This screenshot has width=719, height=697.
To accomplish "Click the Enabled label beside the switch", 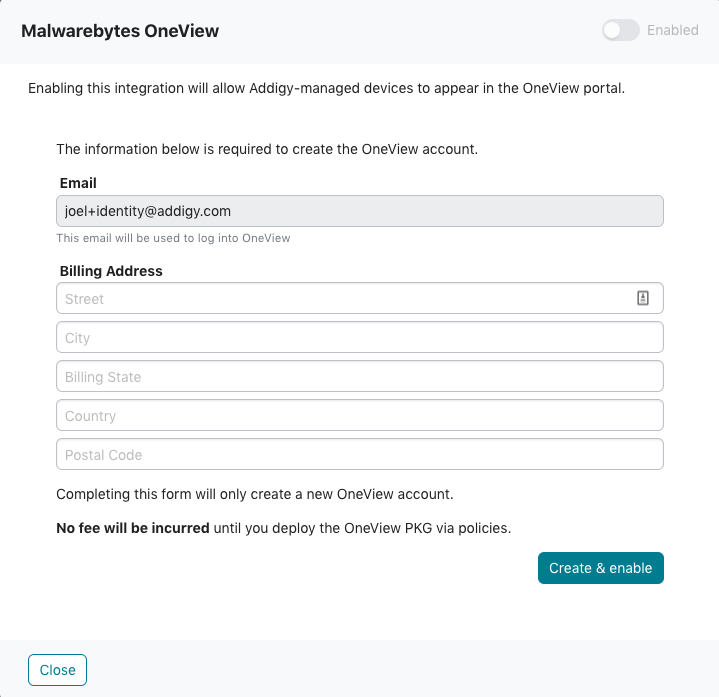I will pos(673,30).
